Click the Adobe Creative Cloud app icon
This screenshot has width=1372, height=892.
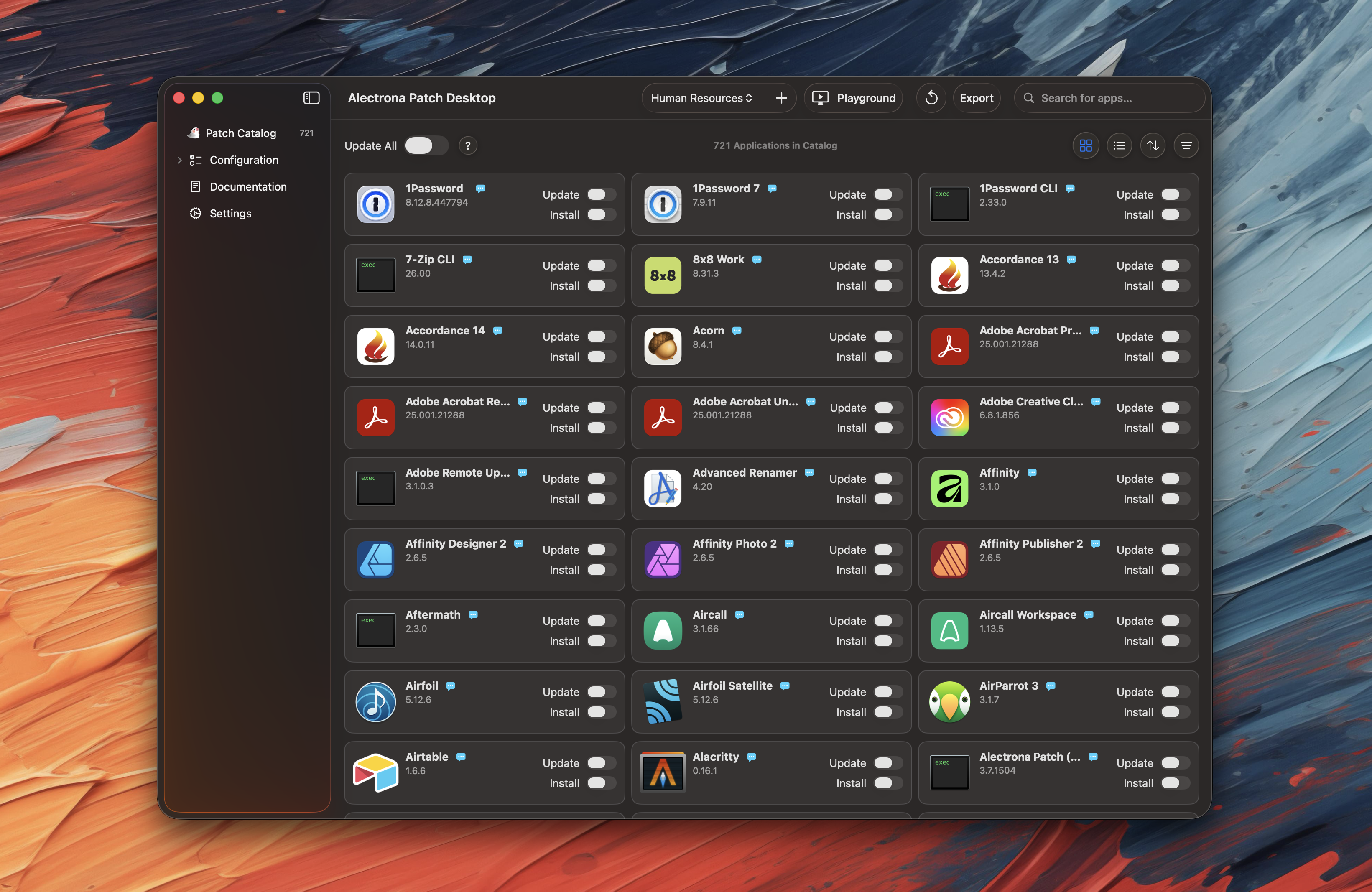[x=949, y=417]
